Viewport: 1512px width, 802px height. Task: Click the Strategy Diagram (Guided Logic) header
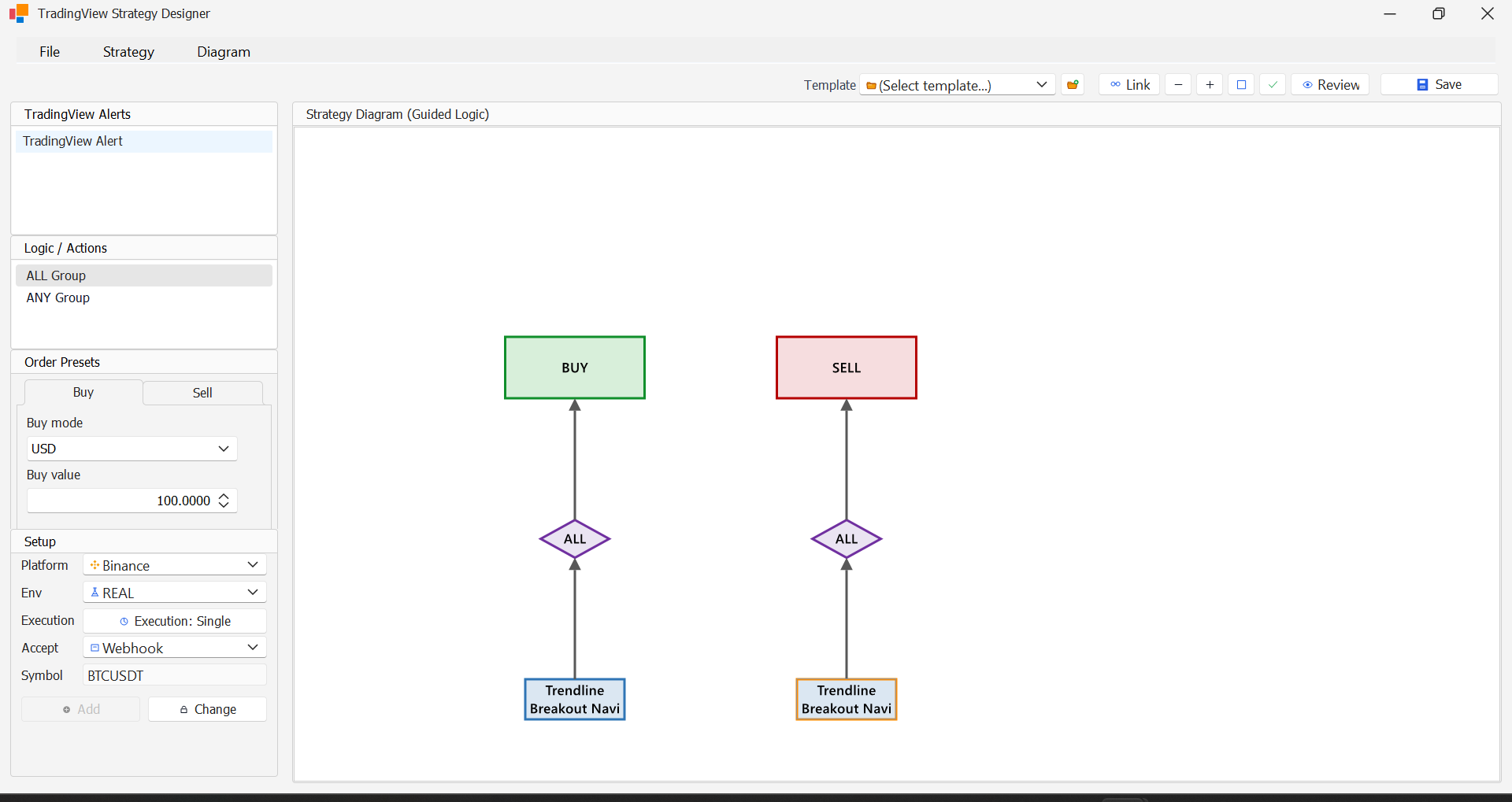click(398, 114)
